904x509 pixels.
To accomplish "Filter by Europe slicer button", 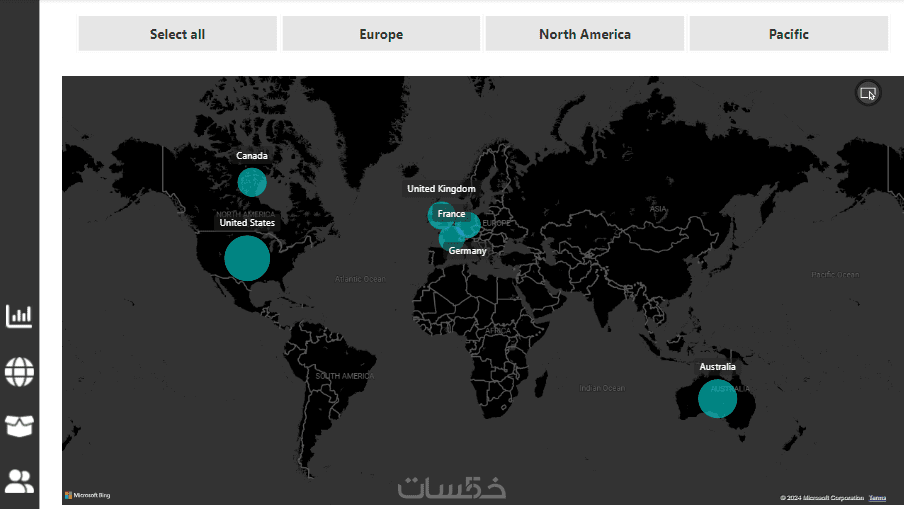I will 381,34.
